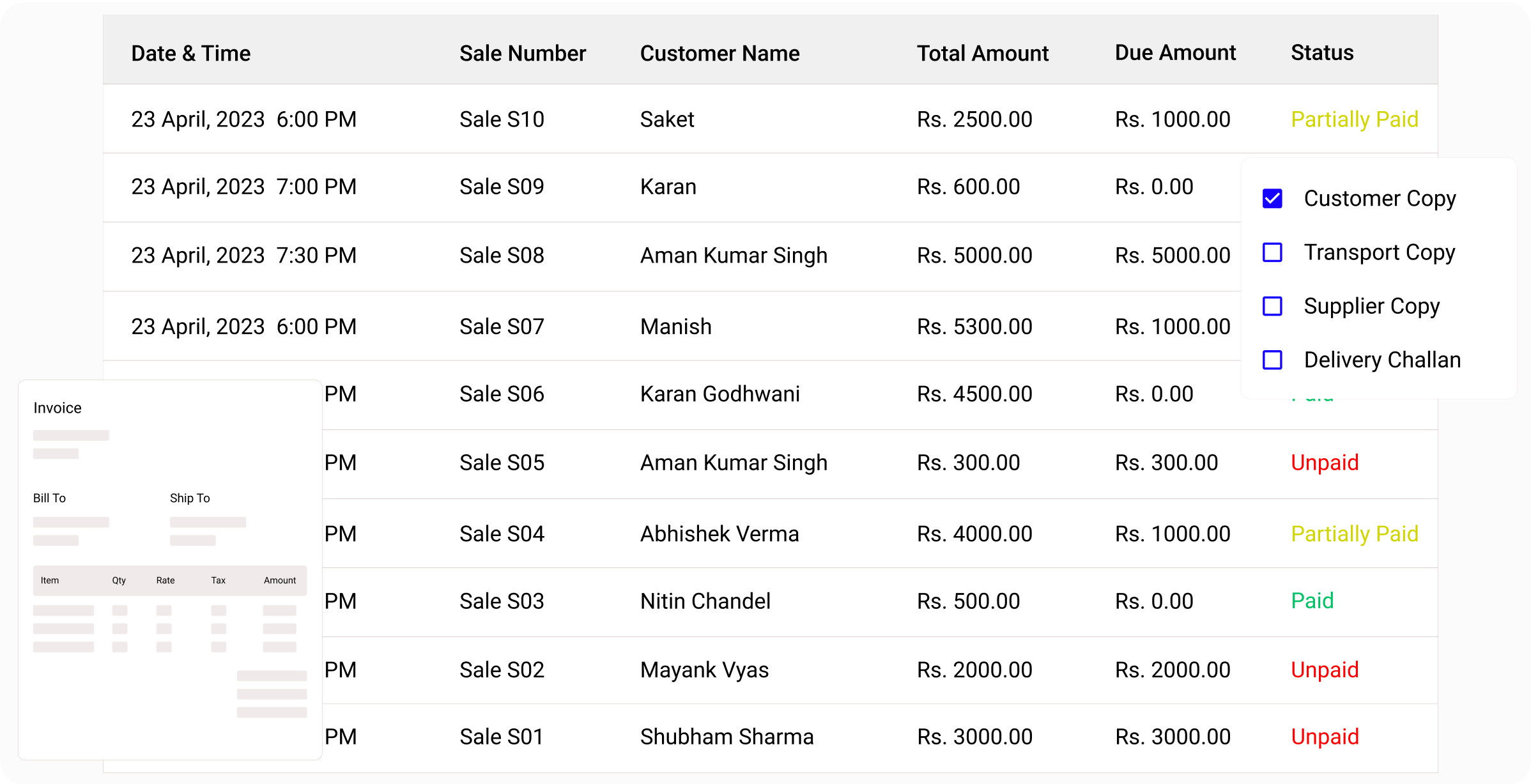Click the Due Amount column header

point(1174,53)
